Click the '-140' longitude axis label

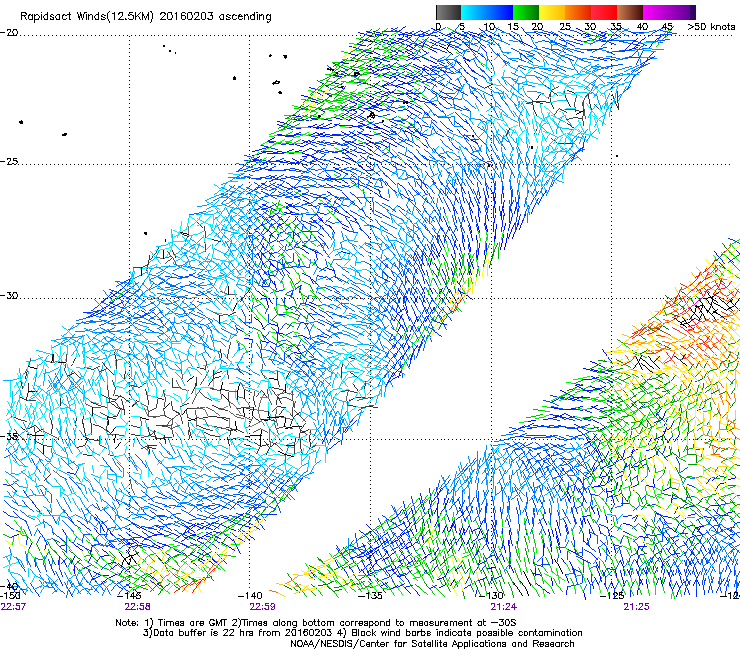coord(250,595)
